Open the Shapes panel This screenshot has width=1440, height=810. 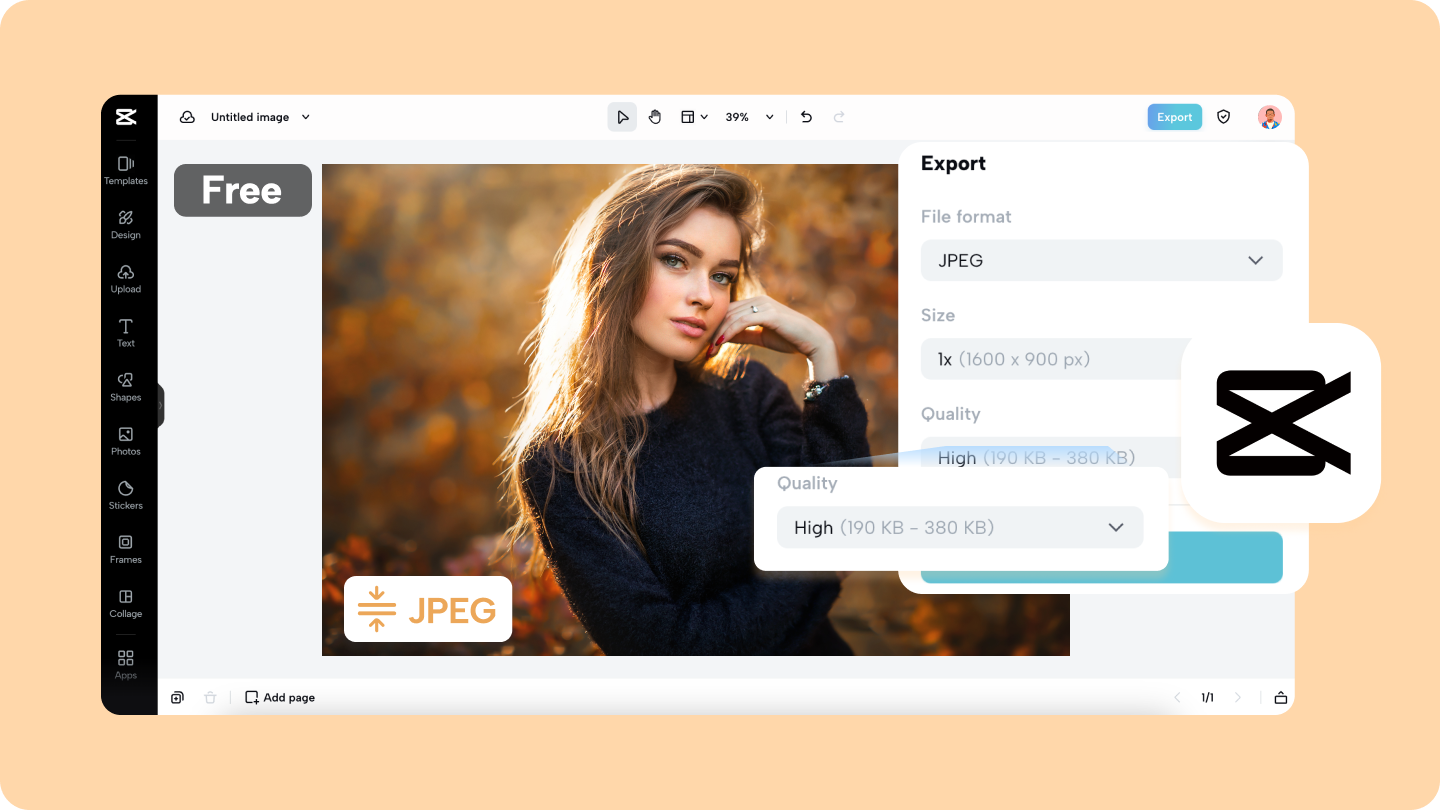coord(126,386)
